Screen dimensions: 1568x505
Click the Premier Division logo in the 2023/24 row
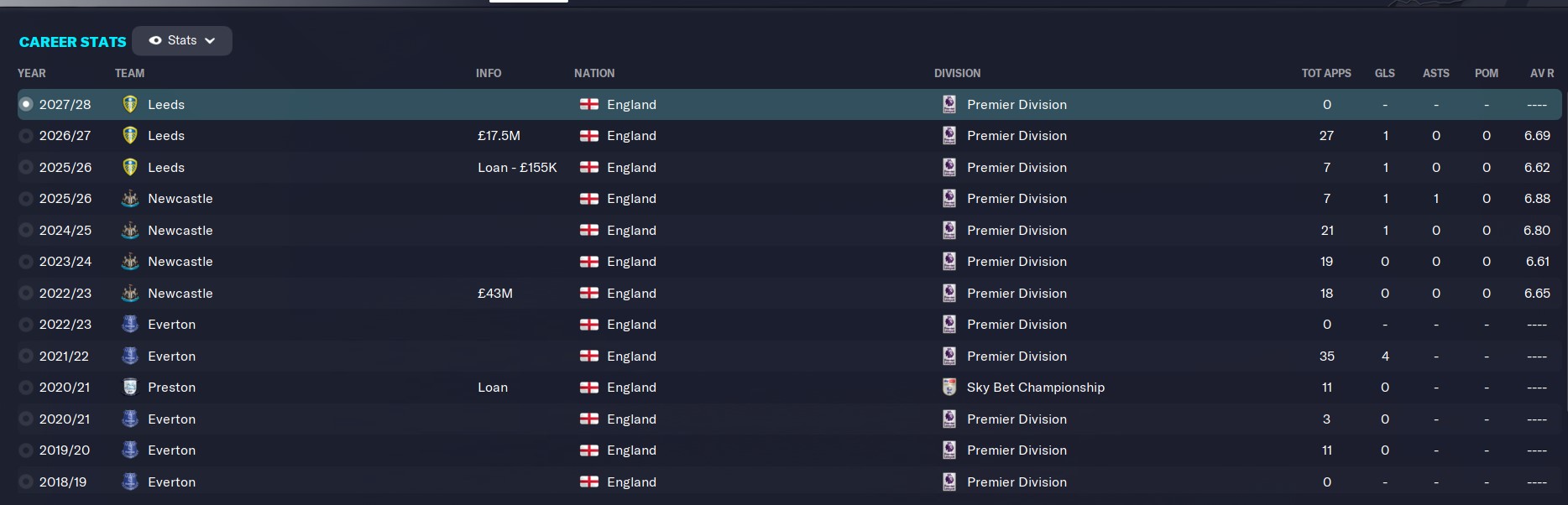click(x=949, y=261)
